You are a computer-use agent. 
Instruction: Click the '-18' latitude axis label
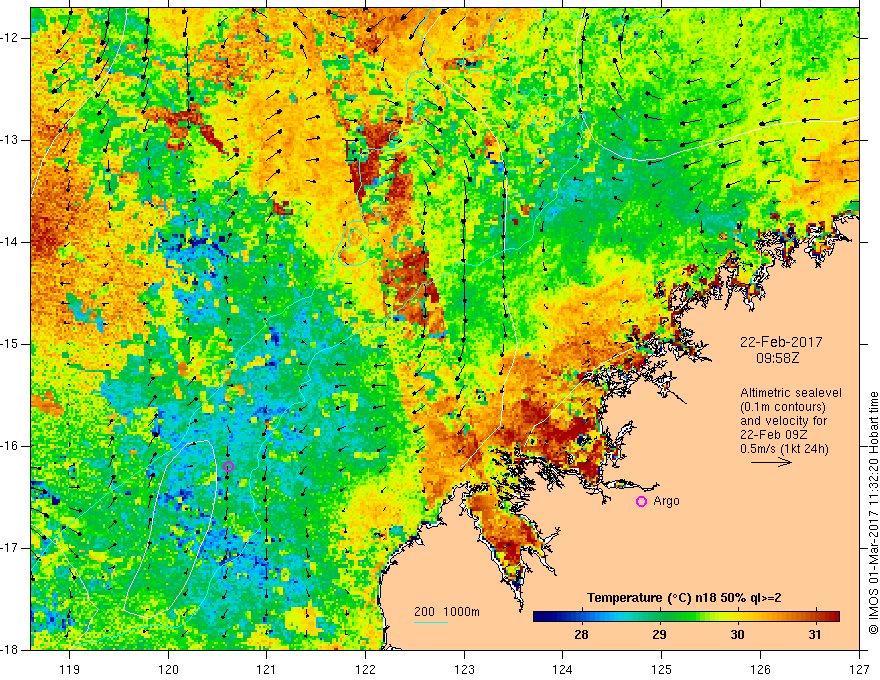[11, 650]
